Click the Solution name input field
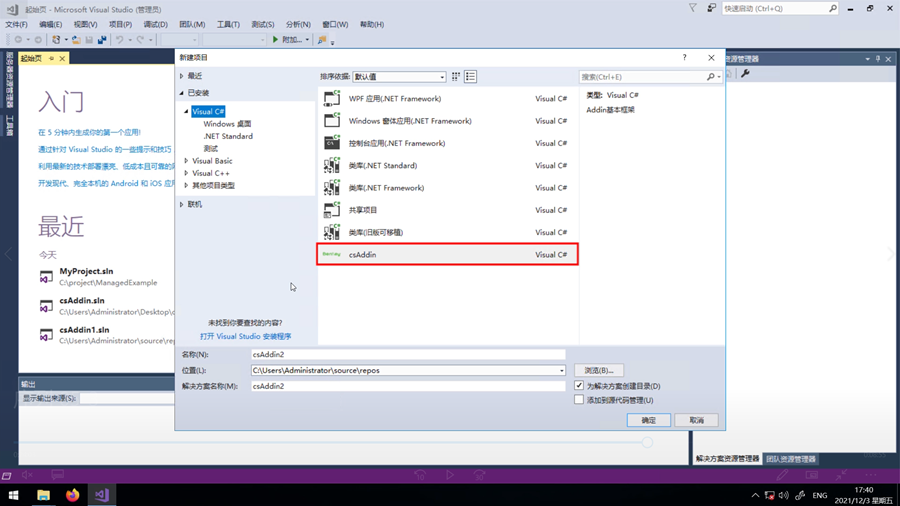The width and height of the screenshot is (900, 506). click(x=408, y=386)
